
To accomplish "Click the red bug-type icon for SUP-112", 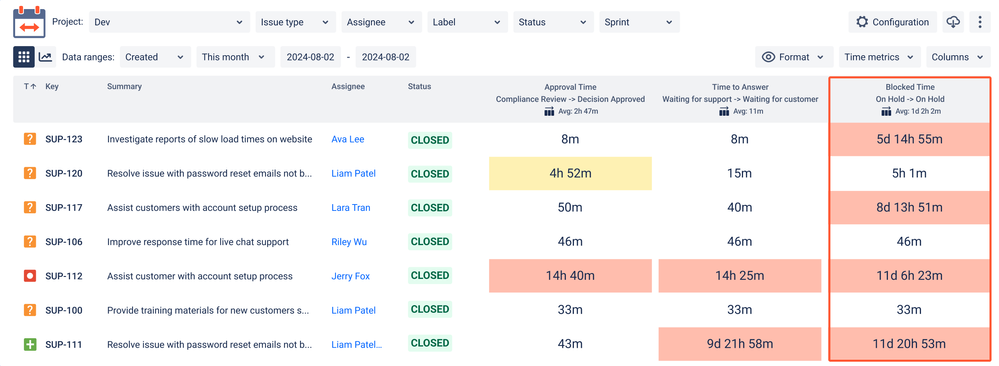I will (x=29, y=276).
